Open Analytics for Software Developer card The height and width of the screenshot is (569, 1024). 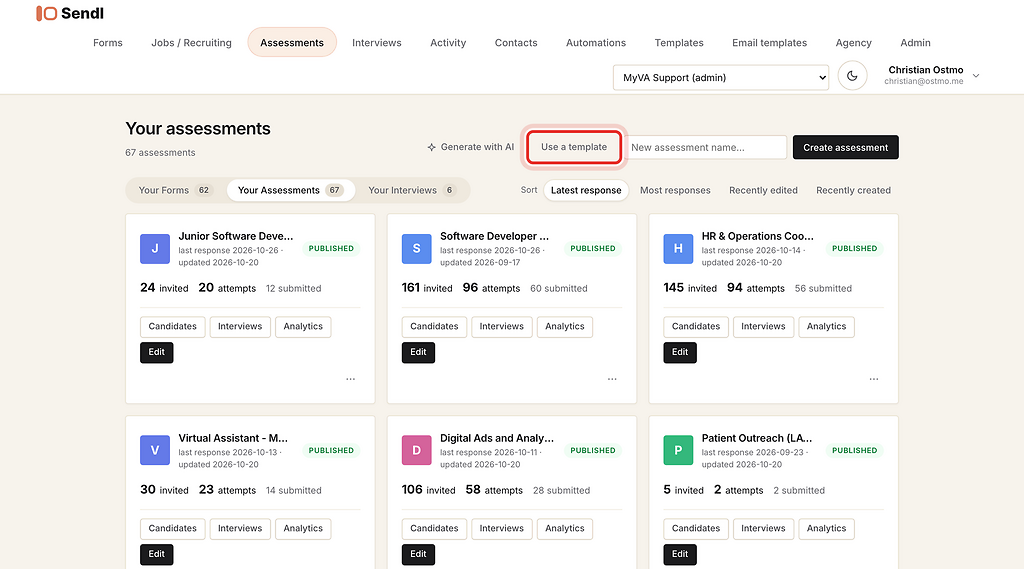click(x=565, y=327)
